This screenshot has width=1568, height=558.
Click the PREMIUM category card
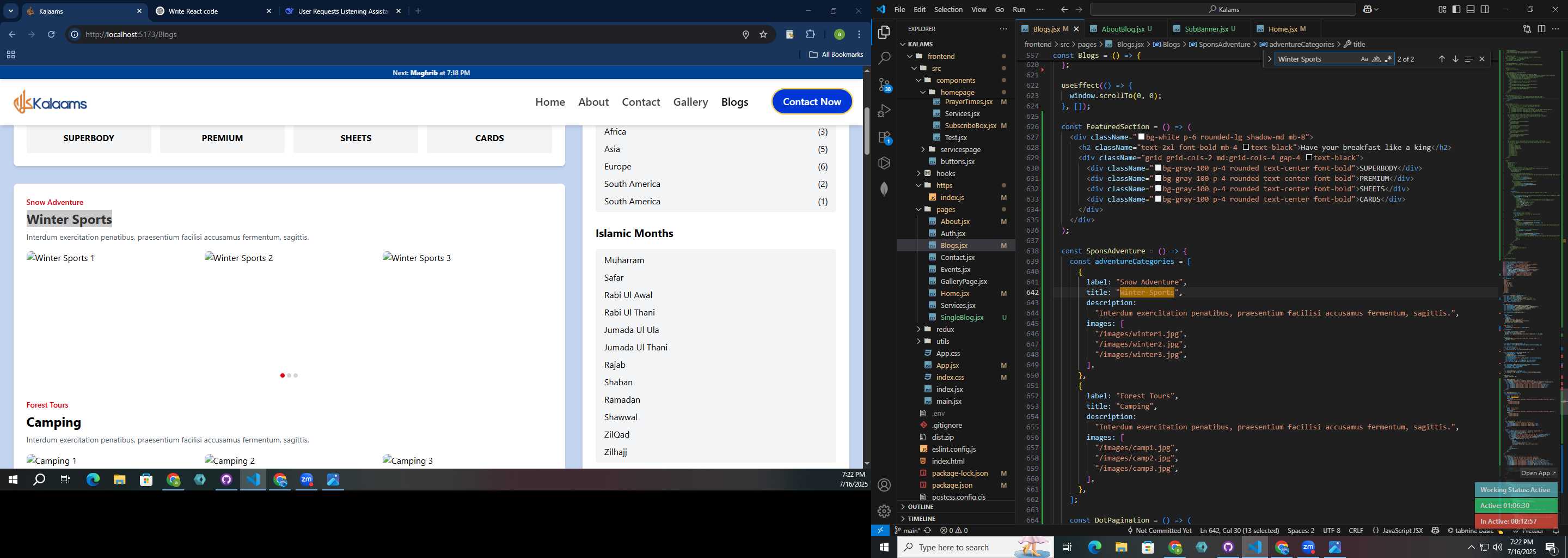click(222, 138)
